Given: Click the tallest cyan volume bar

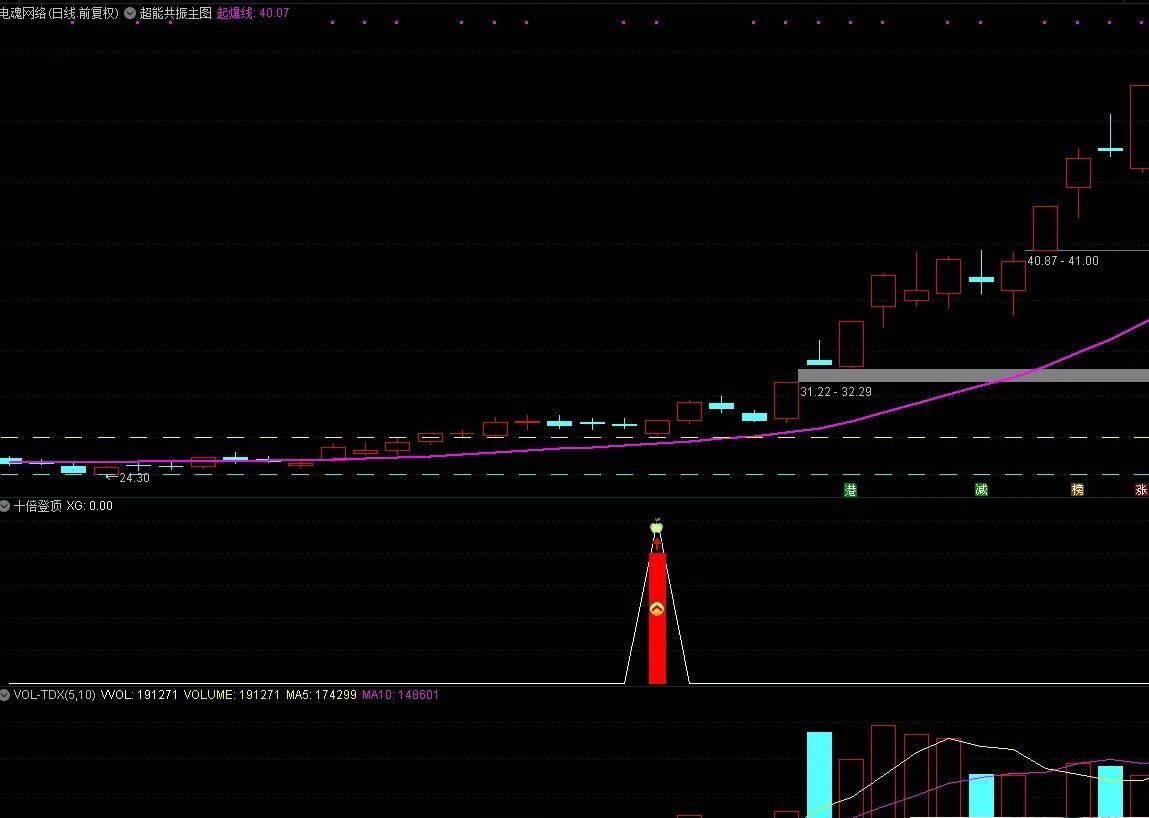Looking at the screenshot, I should (819, 773).
